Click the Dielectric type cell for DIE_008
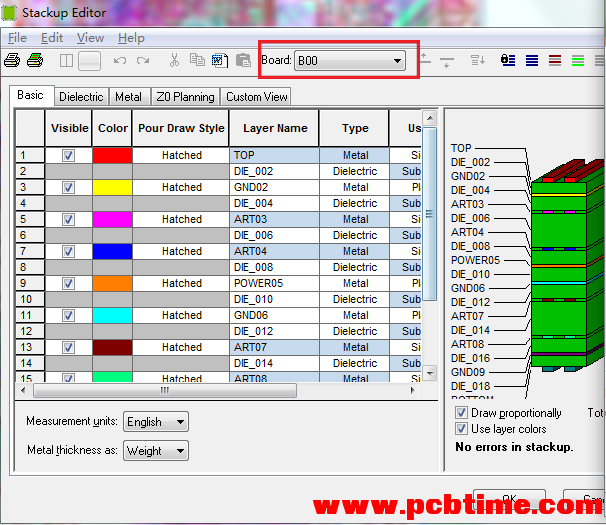The image size is (606, 525). tap(354, 268)
